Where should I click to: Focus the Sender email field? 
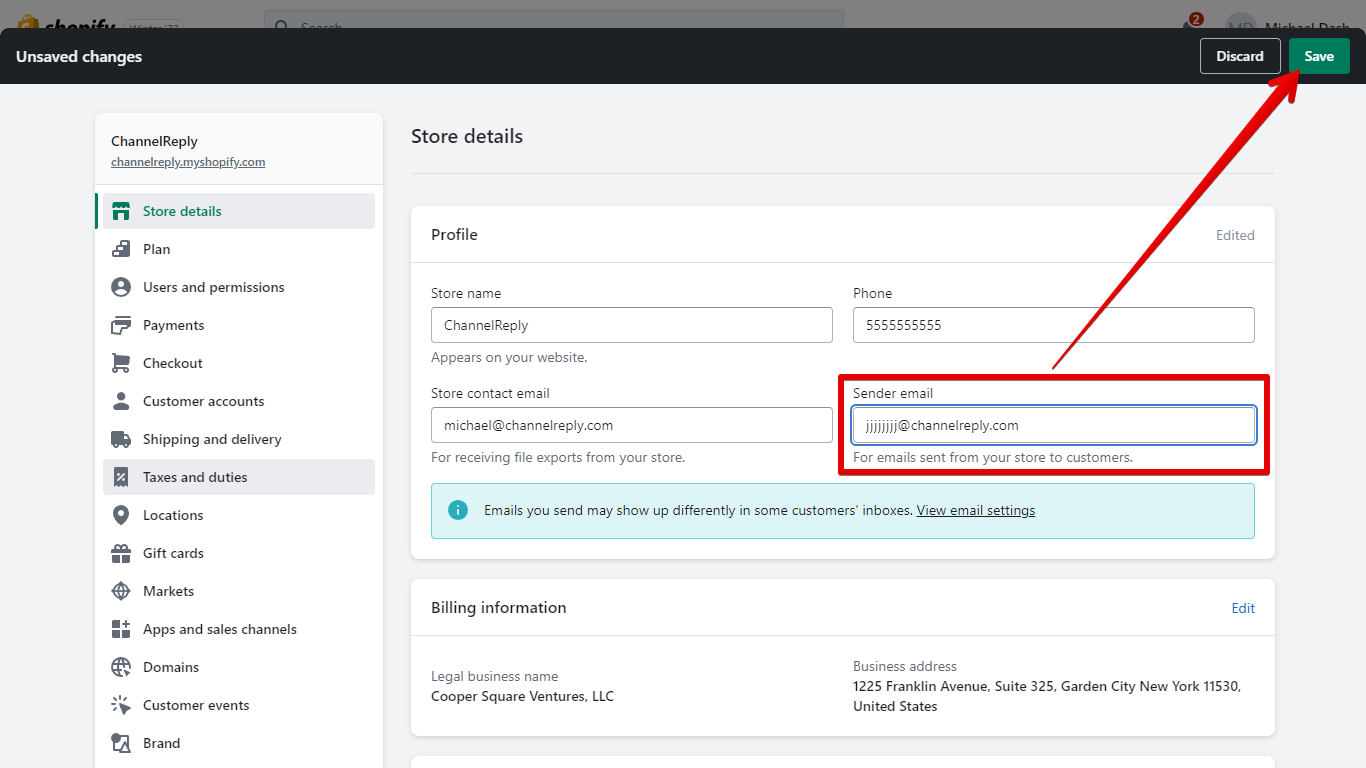pyautogui.click(x=1054, y=425)
